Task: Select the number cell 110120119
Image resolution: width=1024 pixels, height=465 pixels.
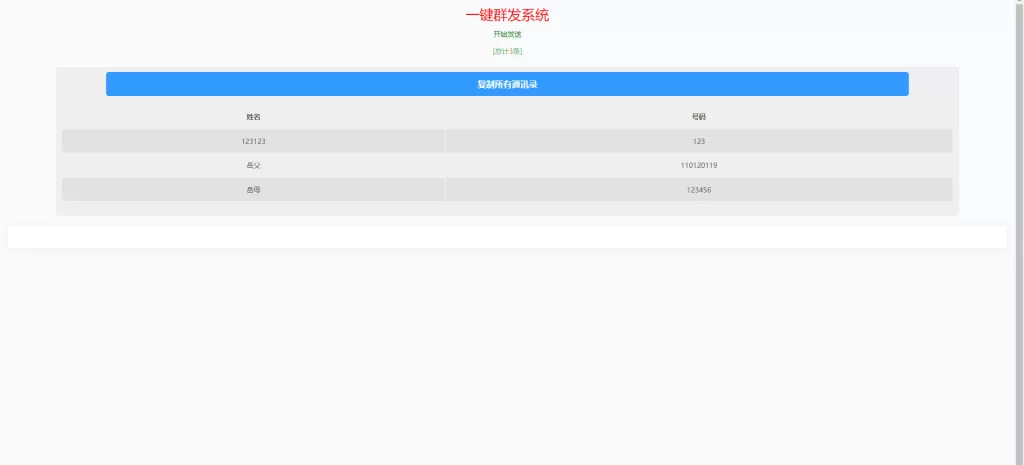Action: pos(699,165)
